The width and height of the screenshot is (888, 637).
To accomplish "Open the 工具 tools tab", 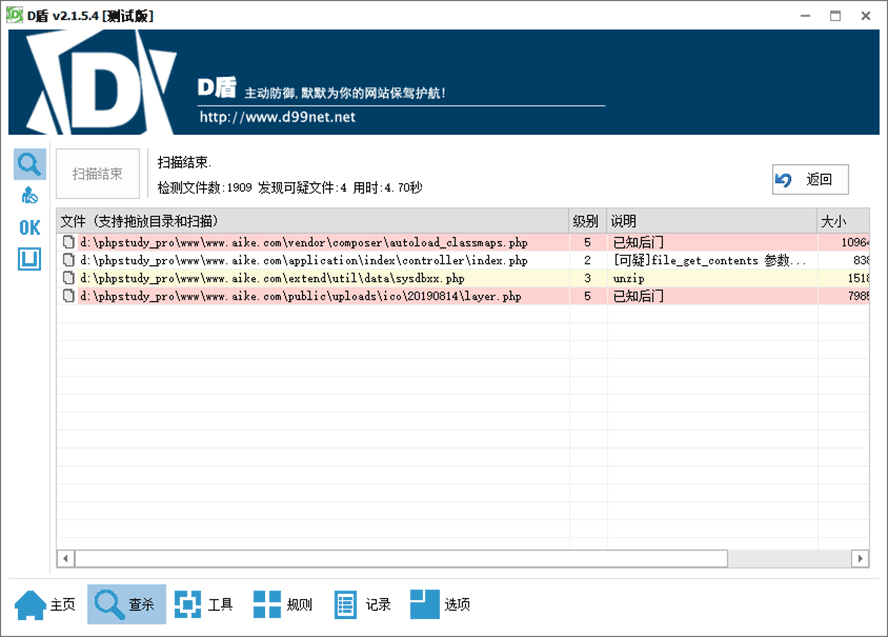I will tap(204, 604).
